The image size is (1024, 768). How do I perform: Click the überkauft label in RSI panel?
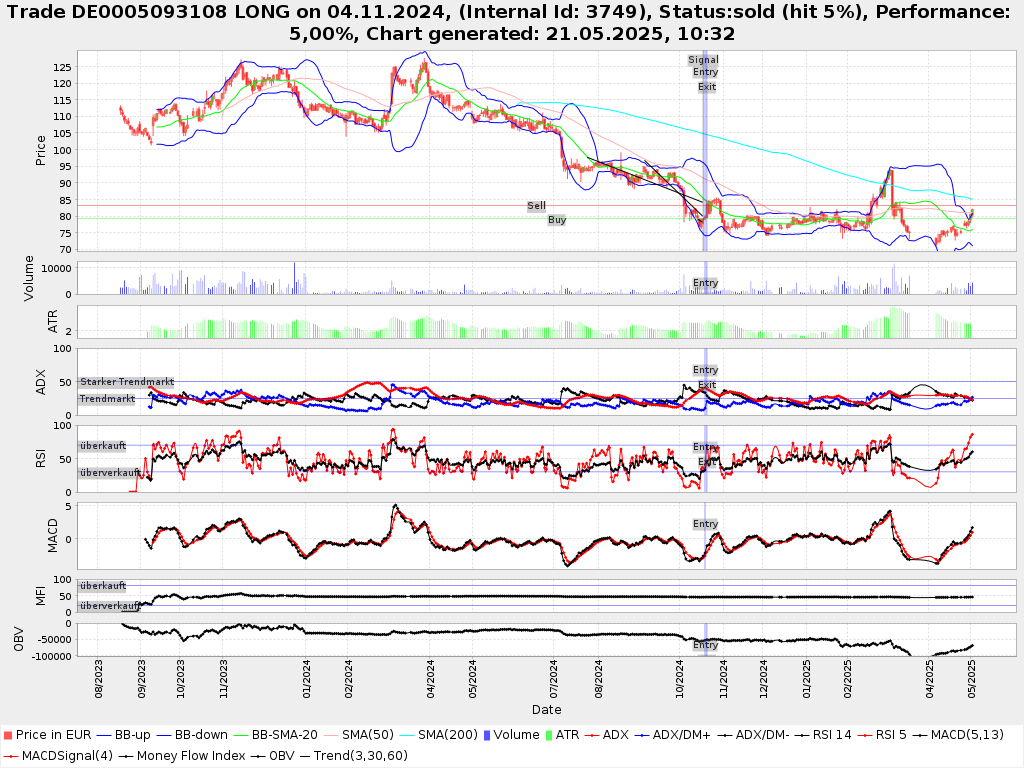click(104, 446)
